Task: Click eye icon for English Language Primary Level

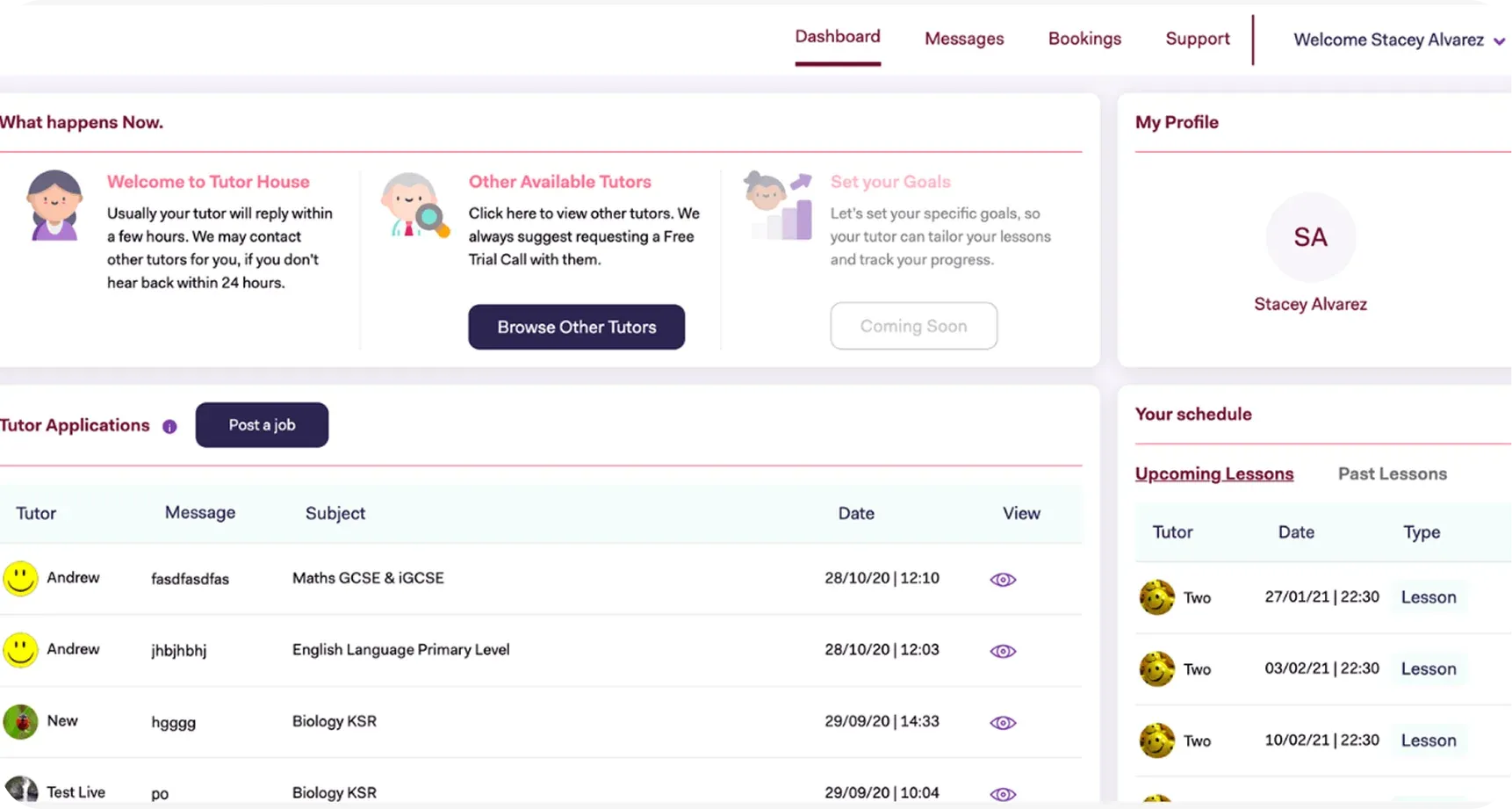Action: point(1003,651)
